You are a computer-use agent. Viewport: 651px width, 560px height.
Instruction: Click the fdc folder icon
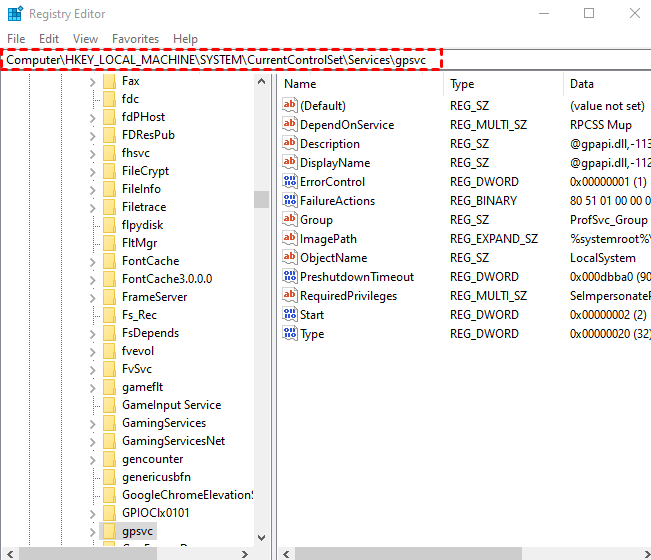(x=110, y=99)
